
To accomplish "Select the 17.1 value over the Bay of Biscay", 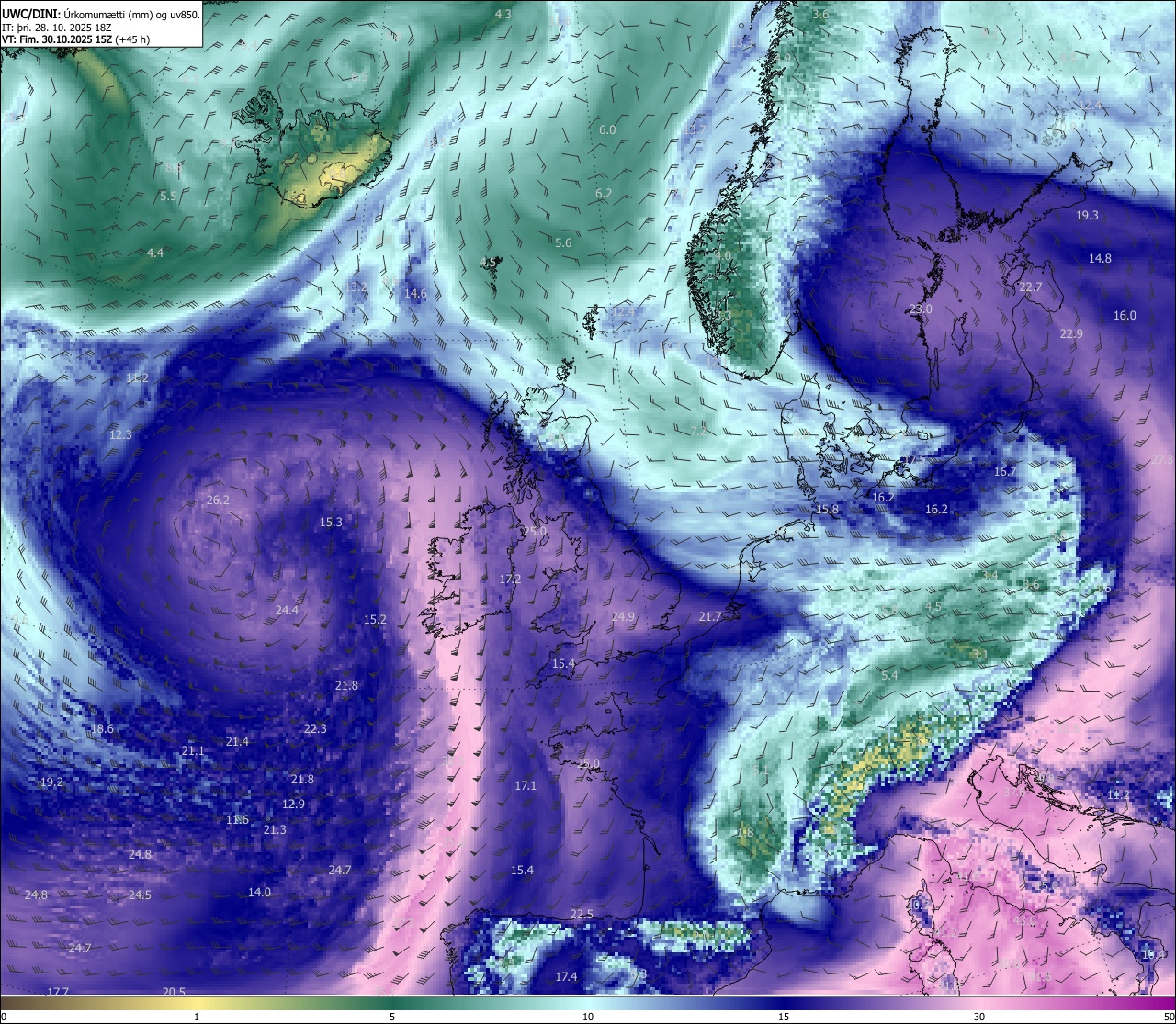I will point(526,786).
